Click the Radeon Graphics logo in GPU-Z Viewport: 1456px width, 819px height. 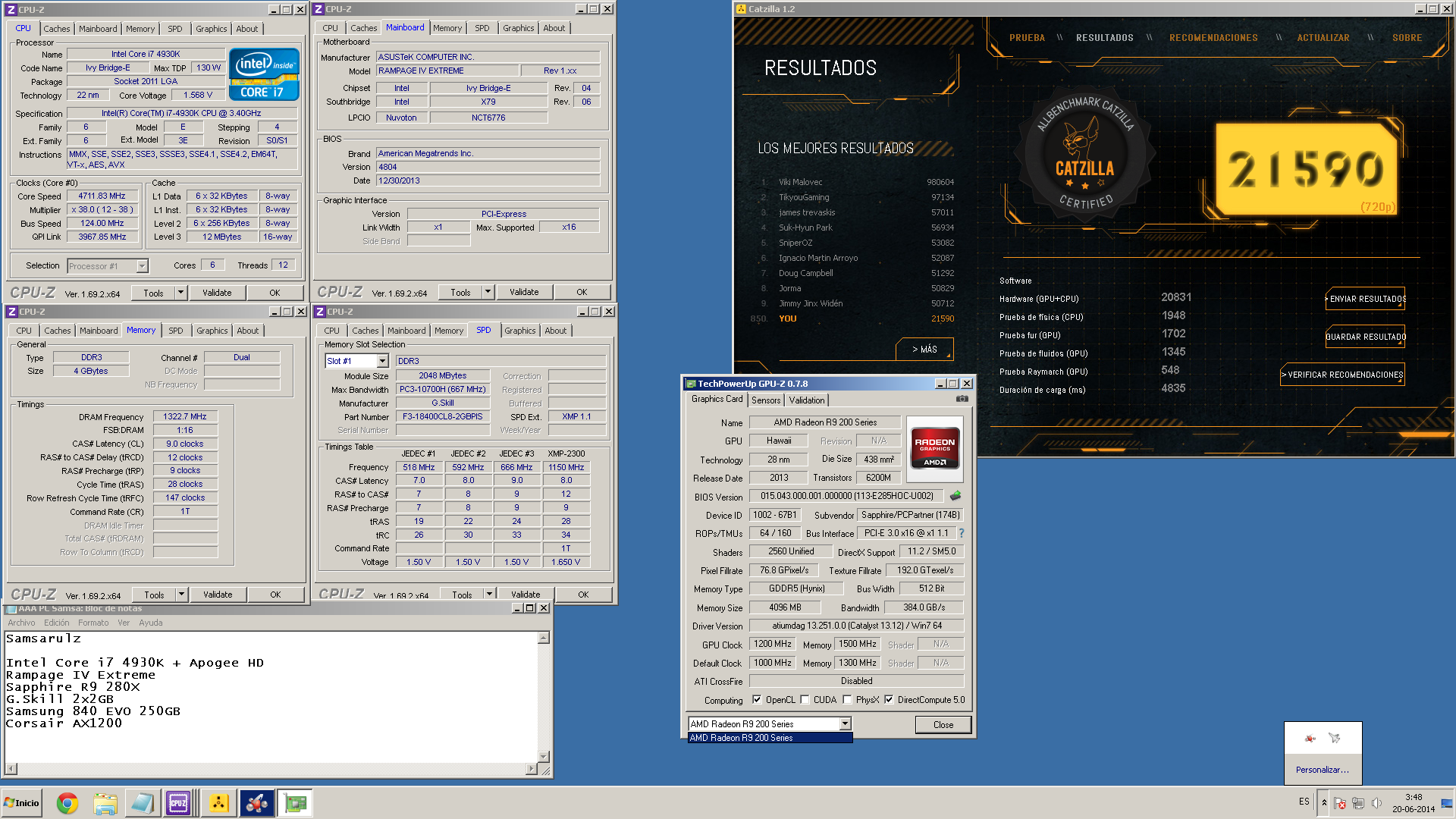[x=934, y=449]
